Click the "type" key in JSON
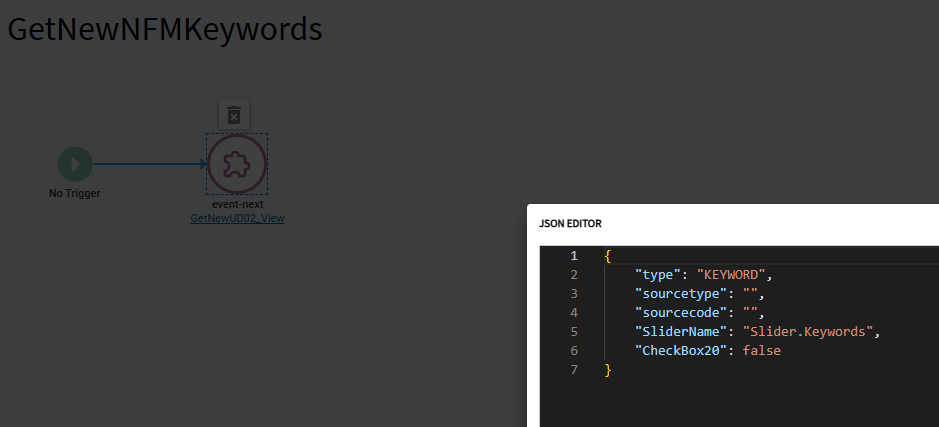Viewport: 939px width, 427px height. click(655, 275)
